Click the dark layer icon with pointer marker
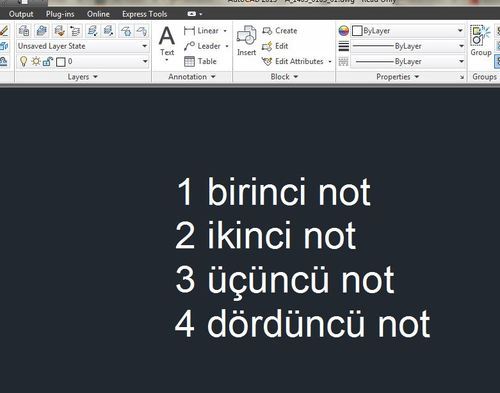500x393 pixels. tap(109, 31)
